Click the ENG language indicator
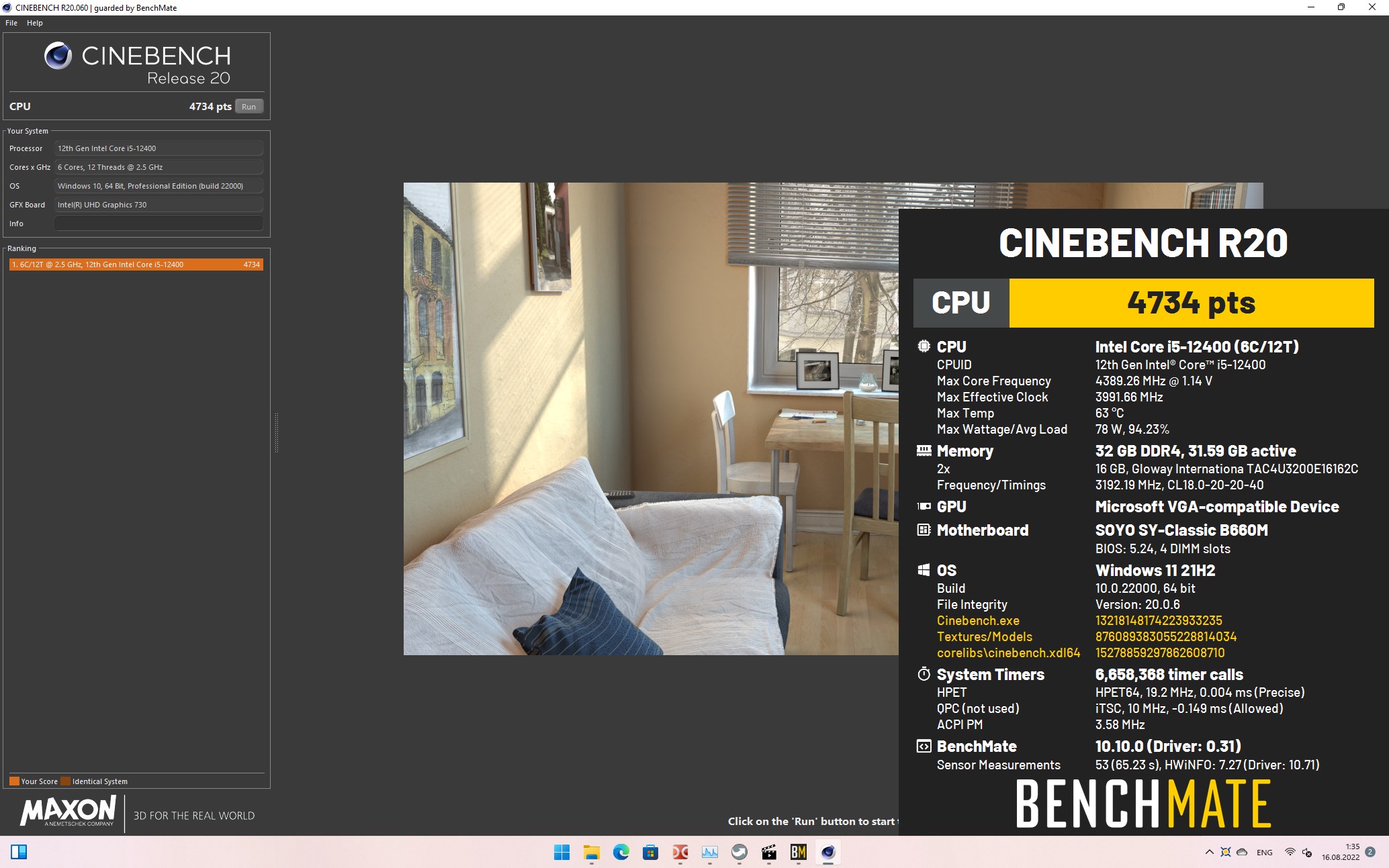1389x868 pixels. coord(1265,852)
